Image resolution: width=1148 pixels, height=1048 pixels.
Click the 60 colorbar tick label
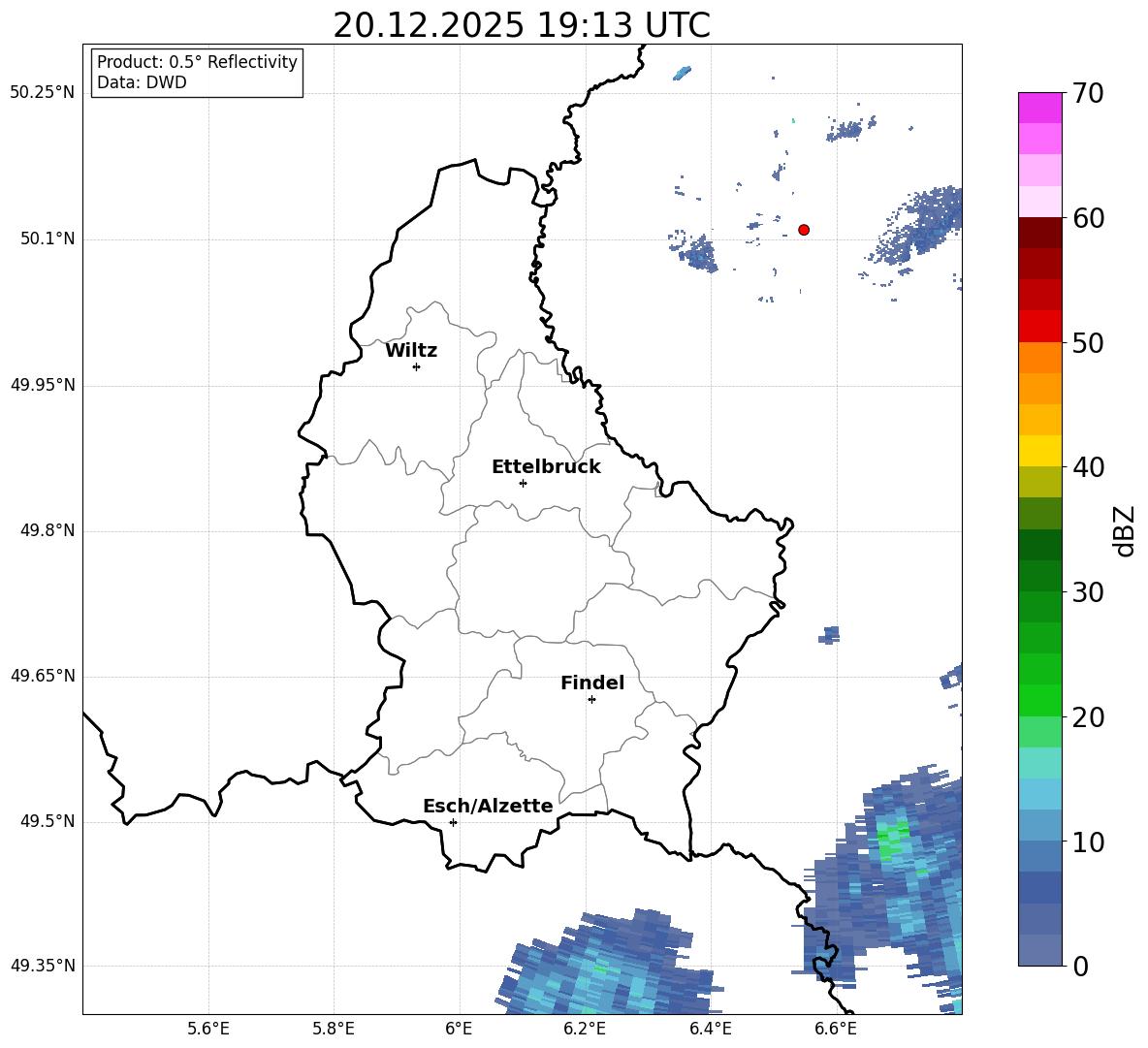coord(1089,218)
